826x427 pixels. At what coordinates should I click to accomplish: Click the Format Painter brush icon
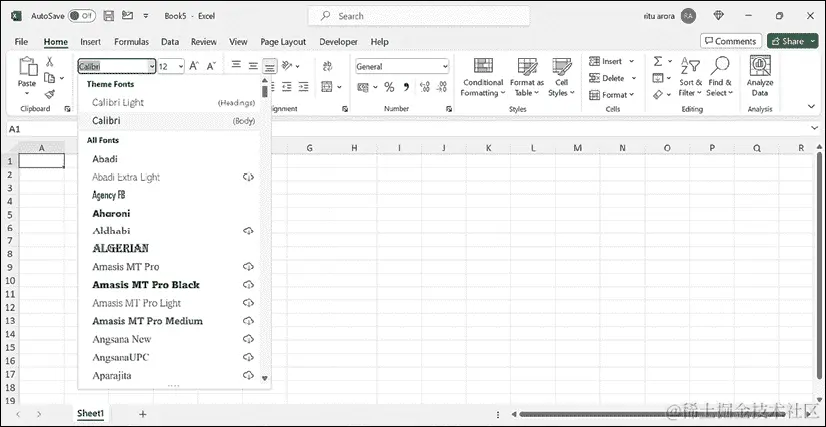click(x=50, y=94)
